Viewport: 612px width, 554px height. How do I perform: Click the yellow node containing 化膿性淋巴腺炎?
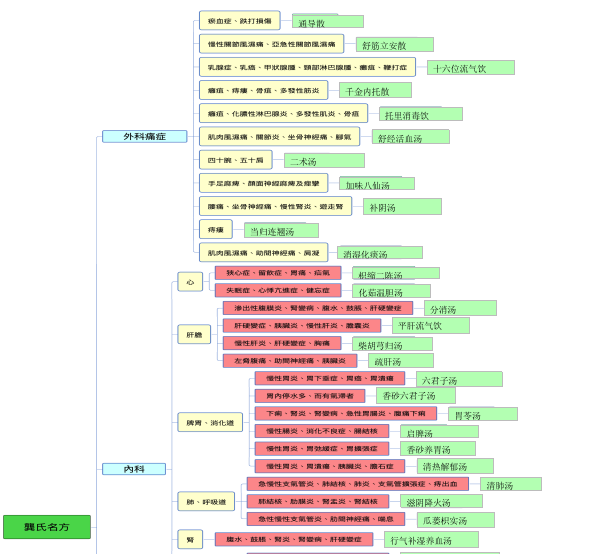(283, 114)
